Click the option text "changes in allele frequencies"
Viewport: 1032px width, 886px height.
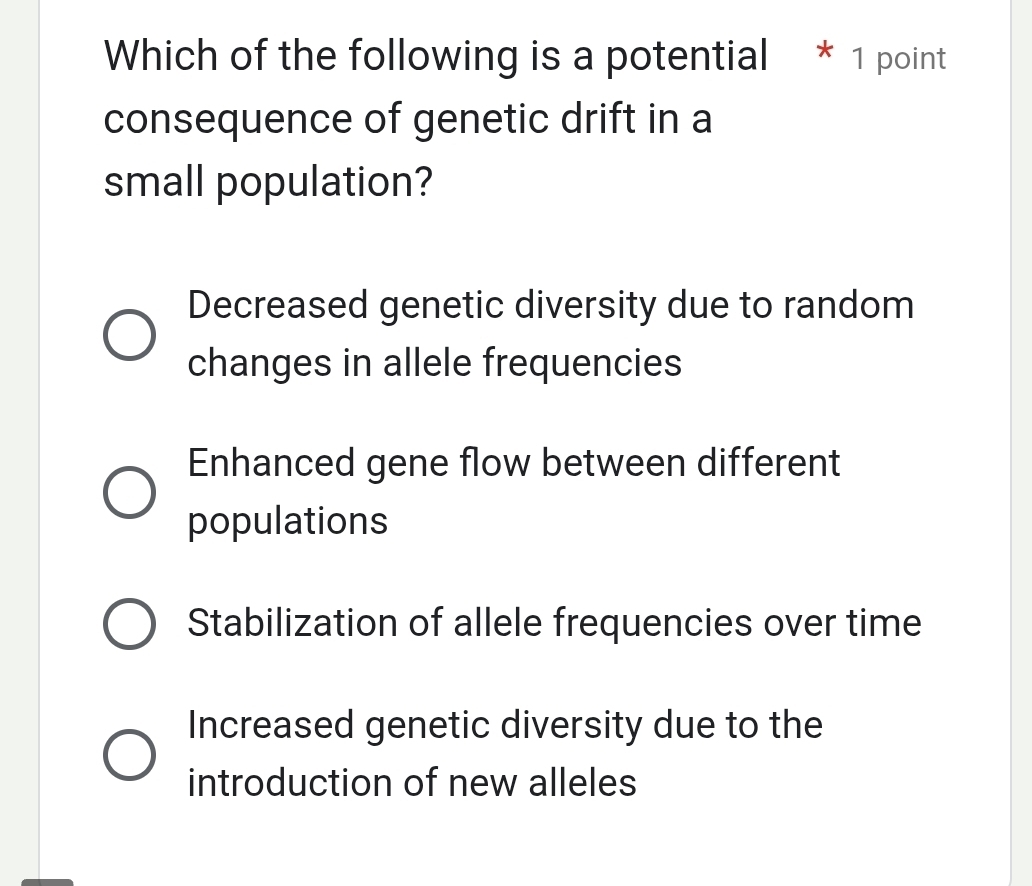coord(434,363)
